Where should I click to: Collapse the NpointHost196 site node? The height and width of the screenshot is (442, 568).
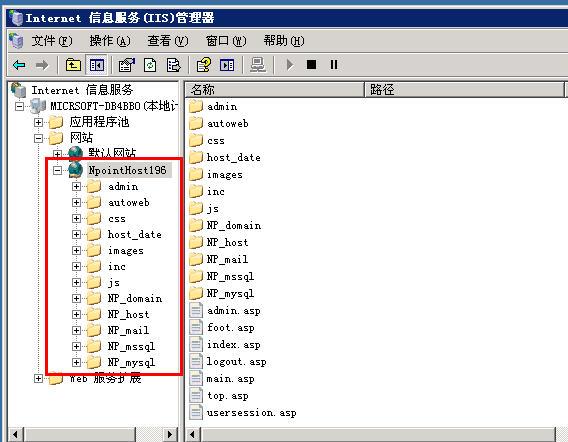[x=57, y=170]
